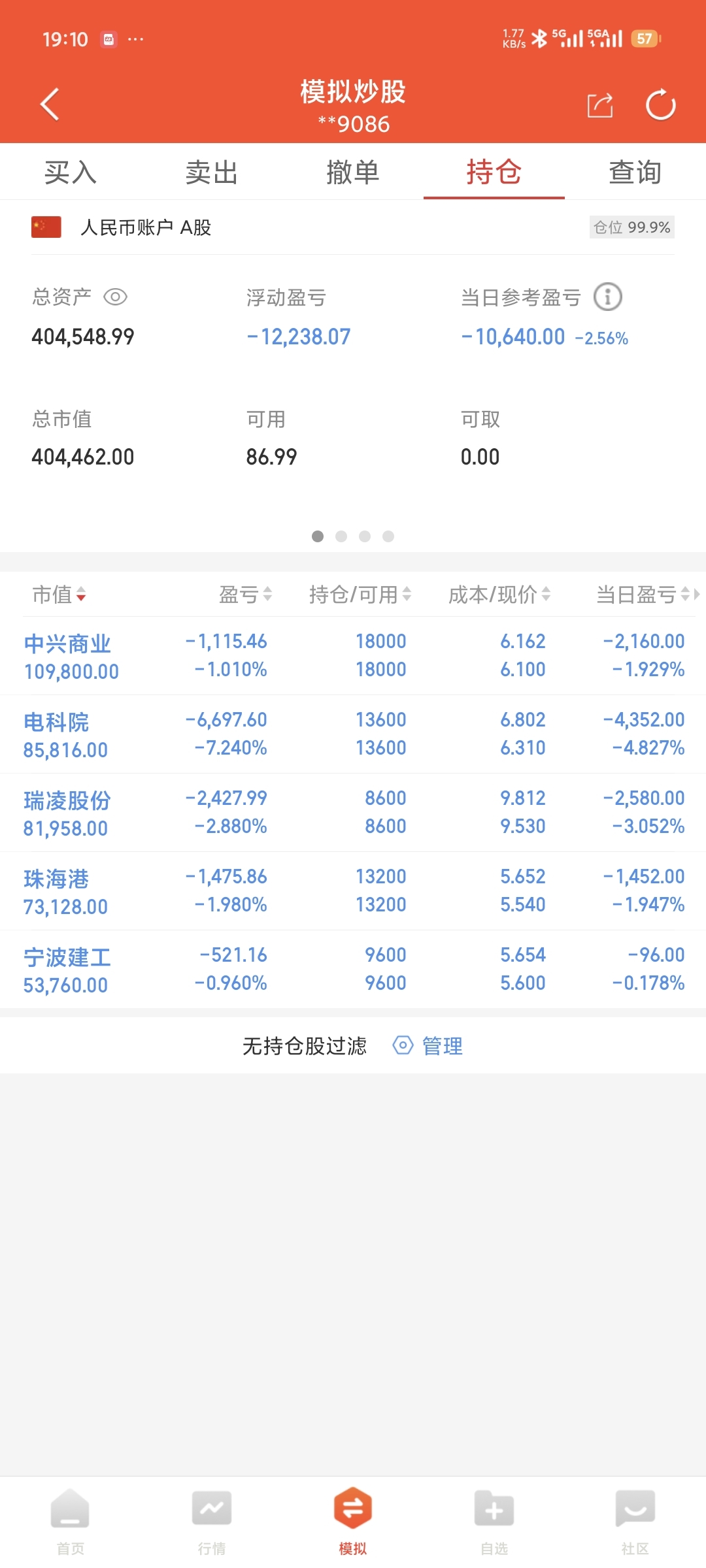Tap 珠海港 market value 73,128.00

coord(65,907)
